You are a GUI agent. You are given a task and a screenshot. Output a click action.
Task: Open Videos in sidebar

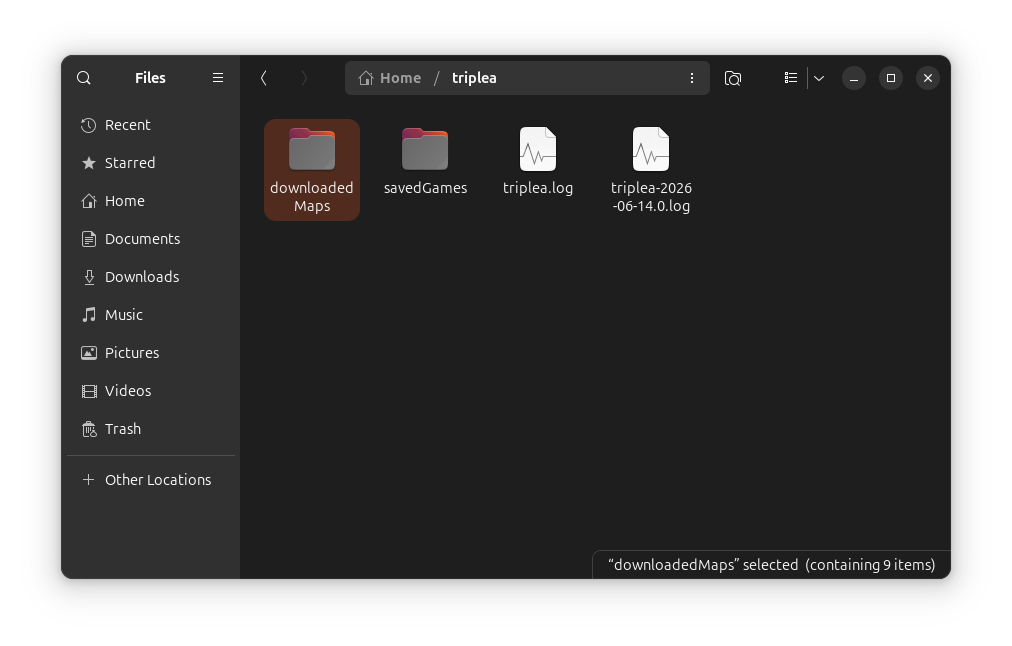tap(151, 391)
